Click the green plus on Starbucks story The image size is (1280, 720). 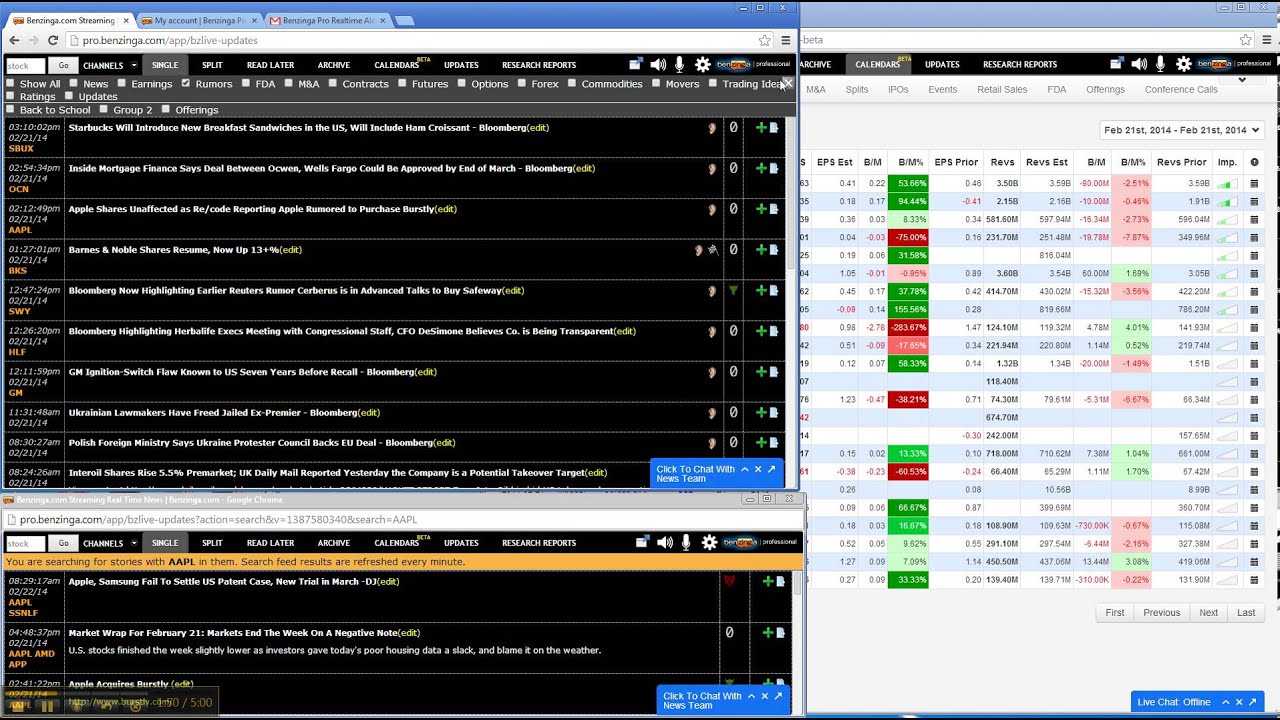(761, 128)
